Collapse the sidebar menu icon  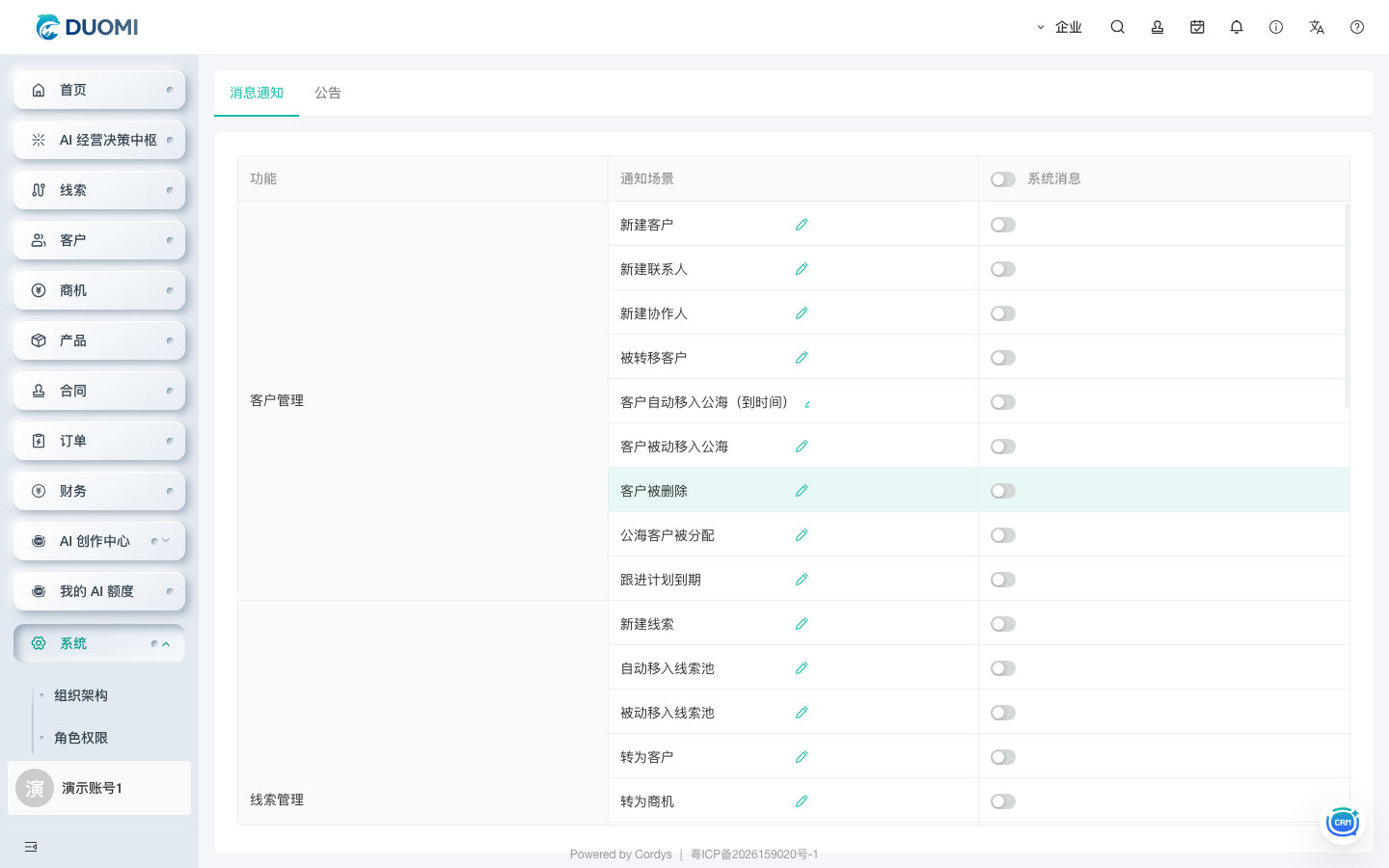tap(31, 847)
